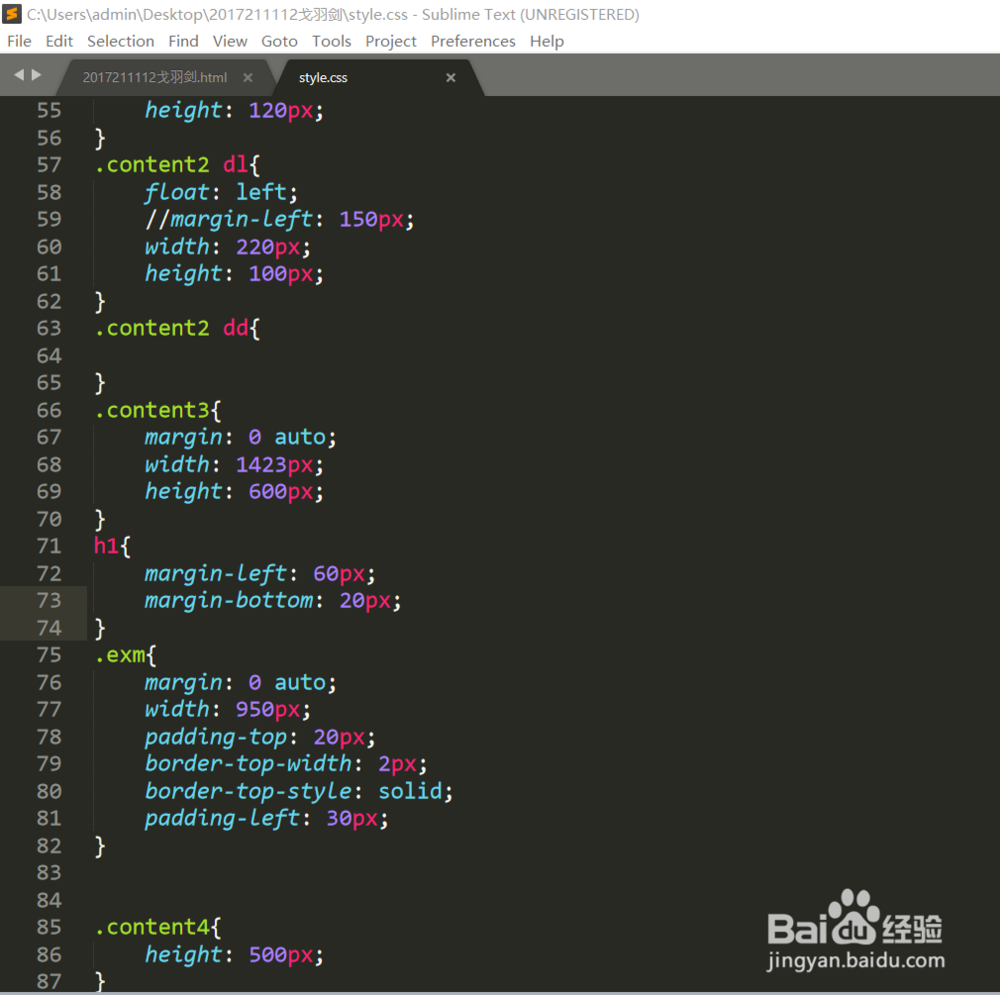Click line number 87 in the gutter
This screenshot has height=995, width=1000.
[49, 982]
